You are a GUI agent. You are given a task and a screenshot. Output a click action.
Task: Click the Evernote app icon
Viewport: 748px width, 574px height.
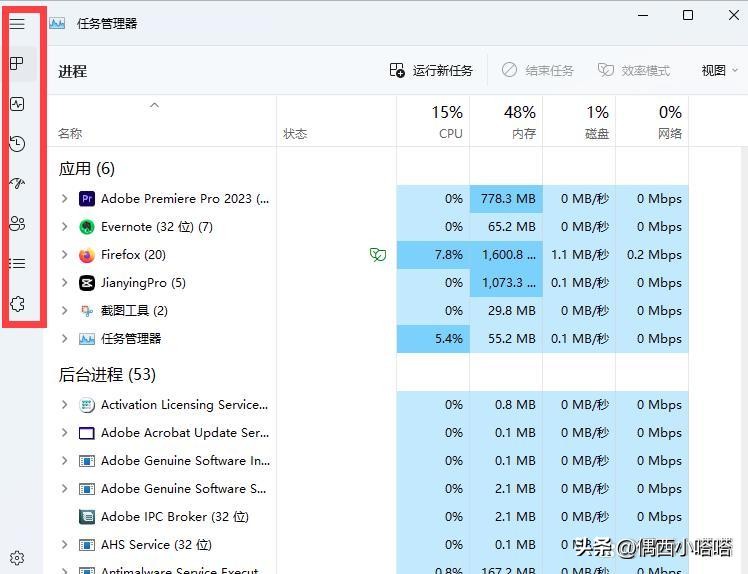(87, 227)
